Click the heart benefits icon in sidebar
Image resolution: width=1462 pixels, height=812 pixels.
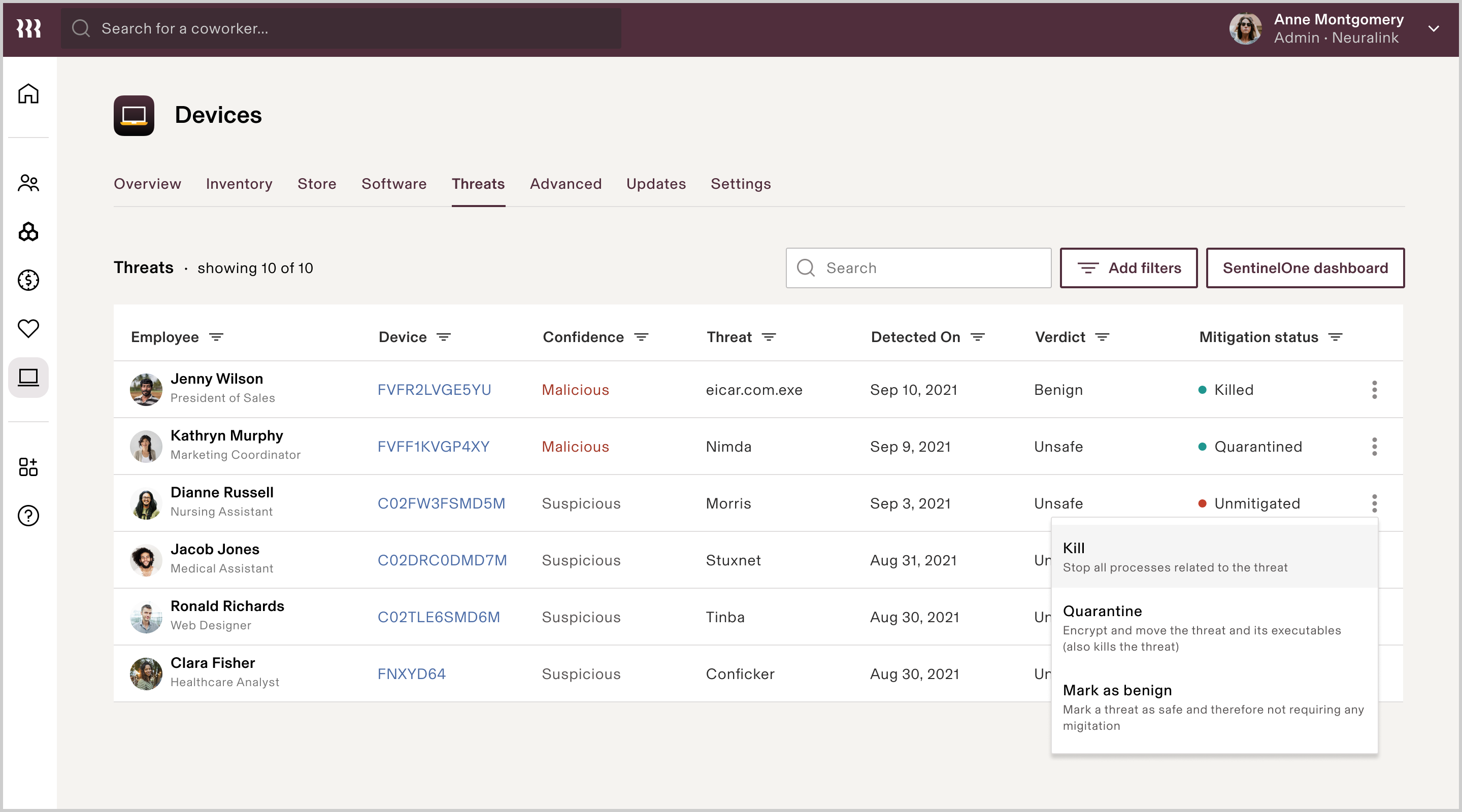[x=28, y=328]
